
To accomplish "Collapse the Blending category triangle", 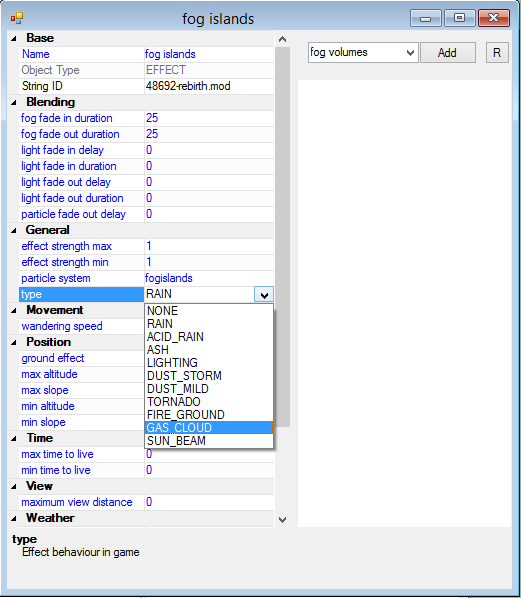I will (14, 102).
